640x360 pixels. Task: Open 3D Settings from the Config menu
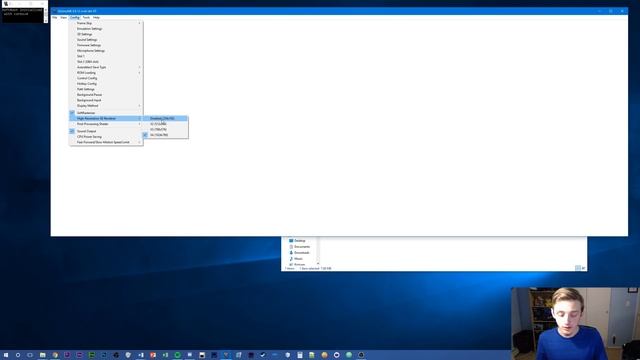(x=106, y=34)
